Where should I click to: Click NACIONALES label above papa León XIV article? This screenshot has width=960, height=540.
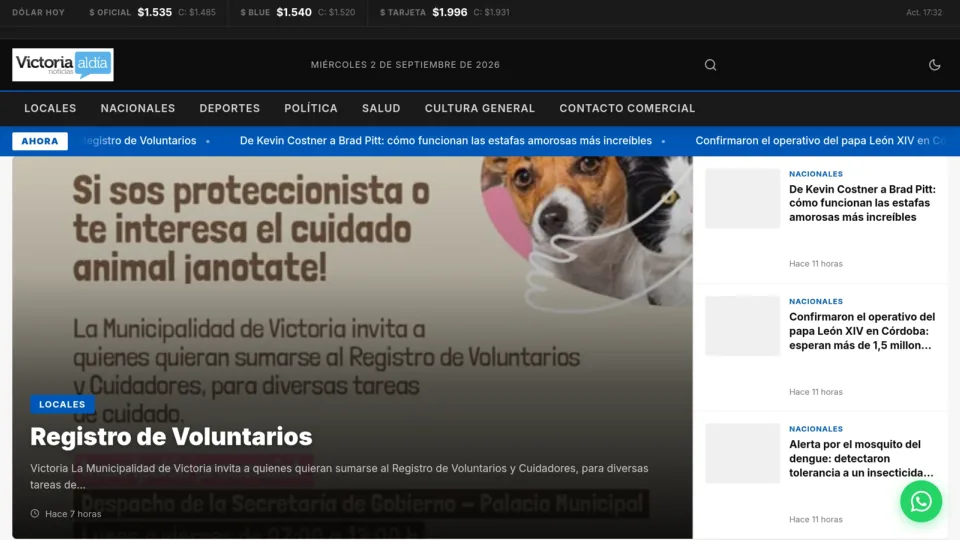click(816, 301)
